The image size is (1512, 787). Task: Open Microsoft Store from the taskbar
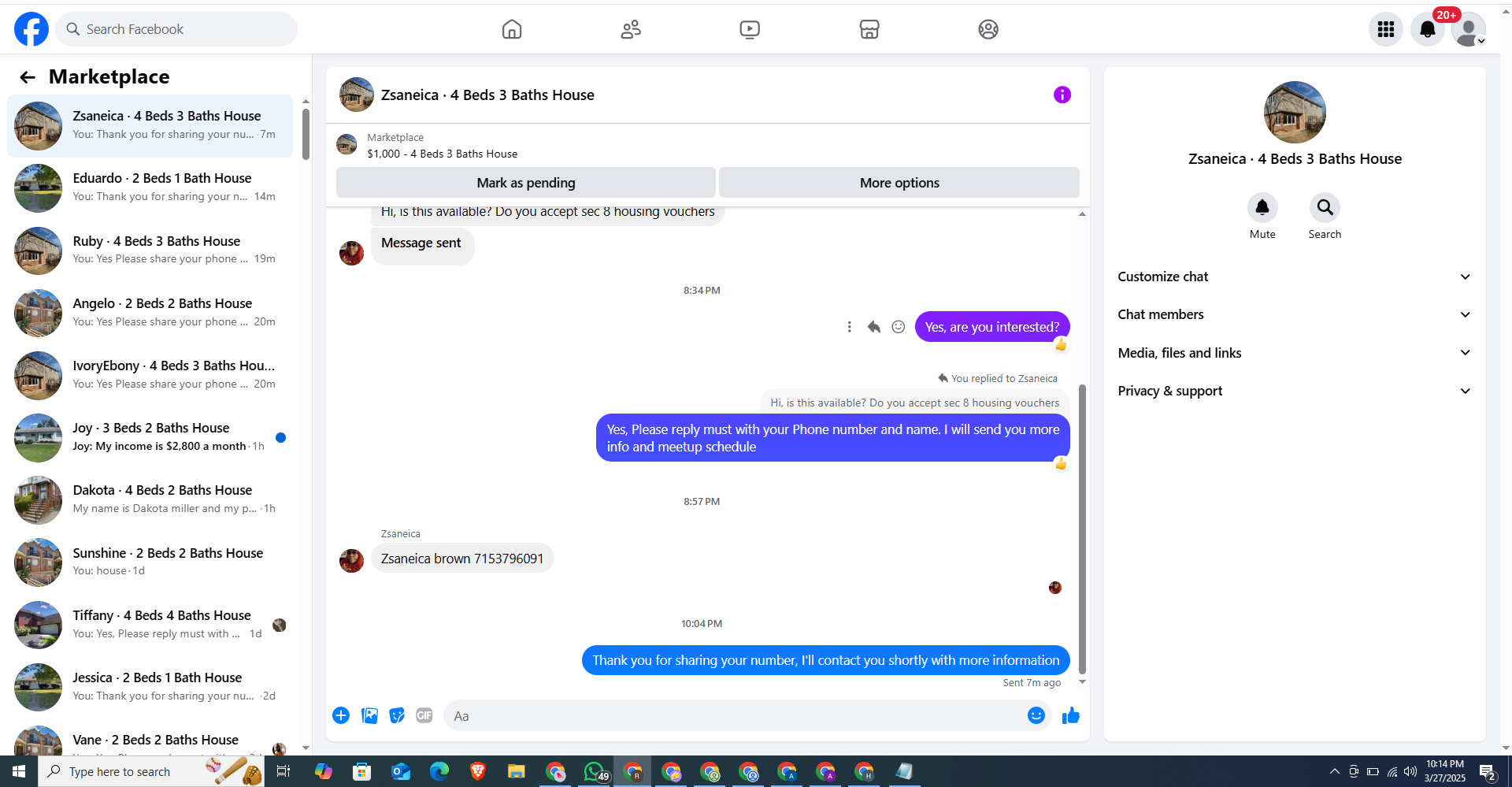tap(361, 771)
